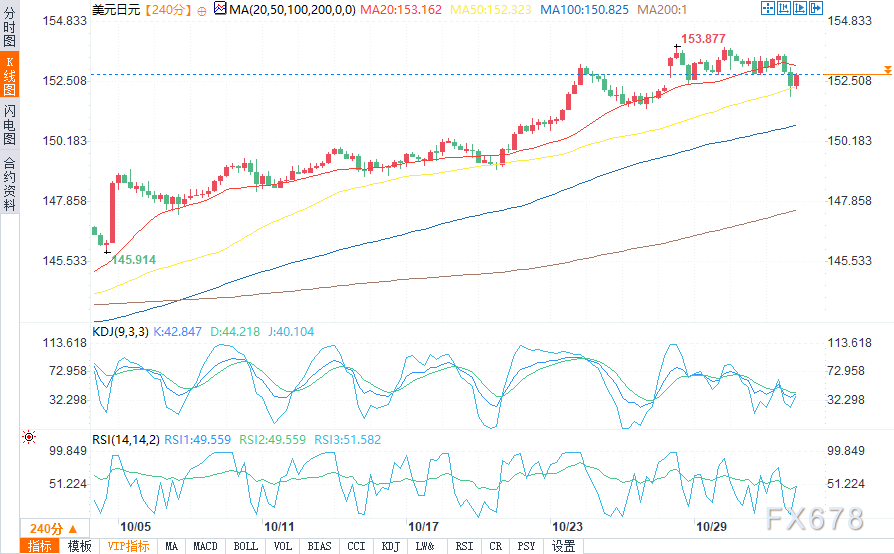
Task: Click the MA indicator chart icon
Action: pos(220,9)
